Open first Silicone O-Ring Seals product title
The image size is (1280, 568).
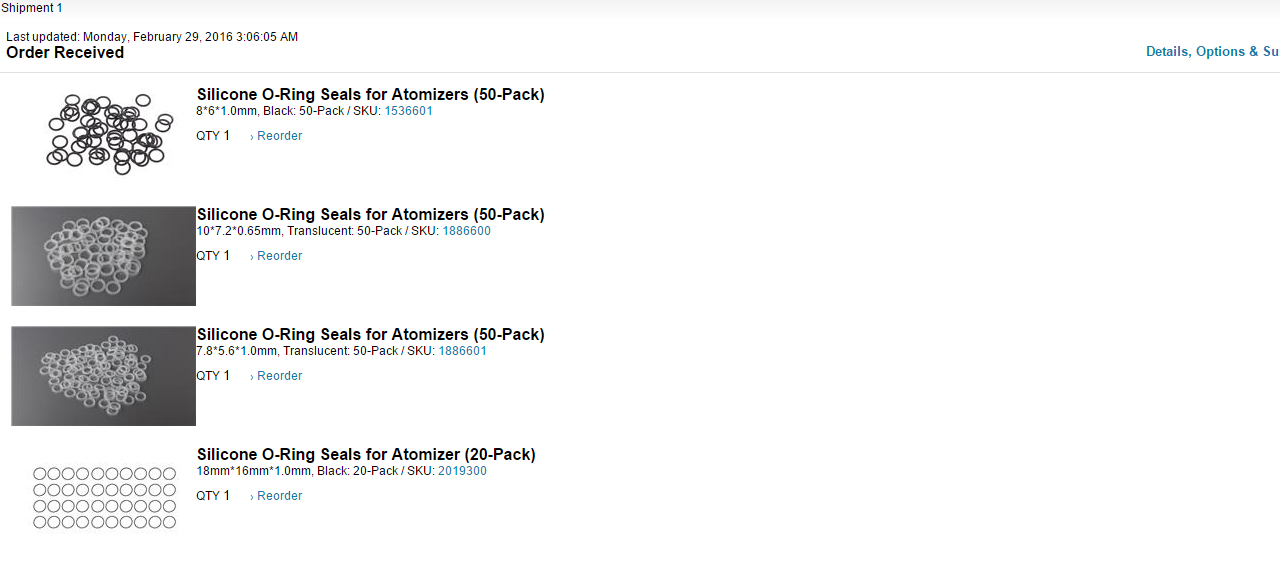point(371,95)
